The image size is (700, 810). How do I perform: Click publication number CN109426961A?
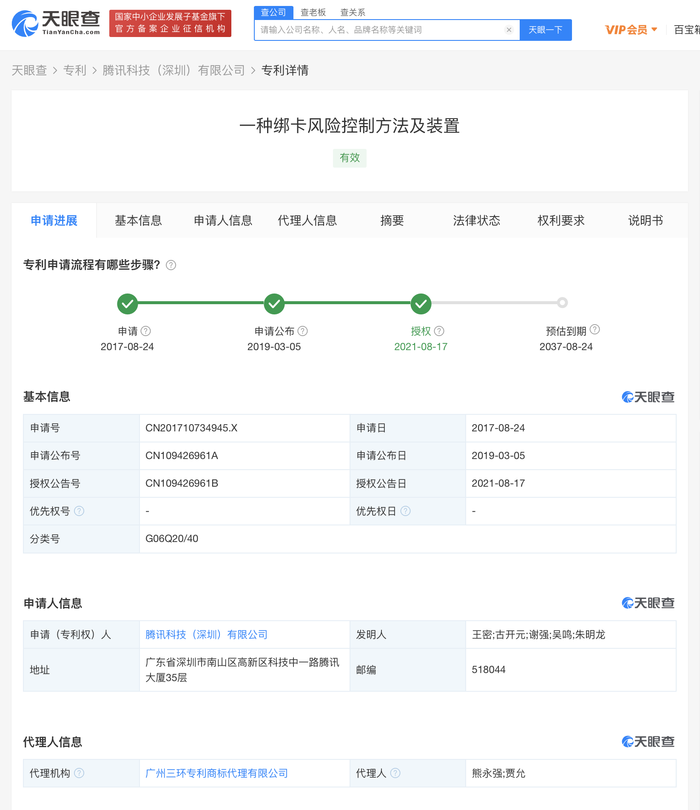(182, 456)
